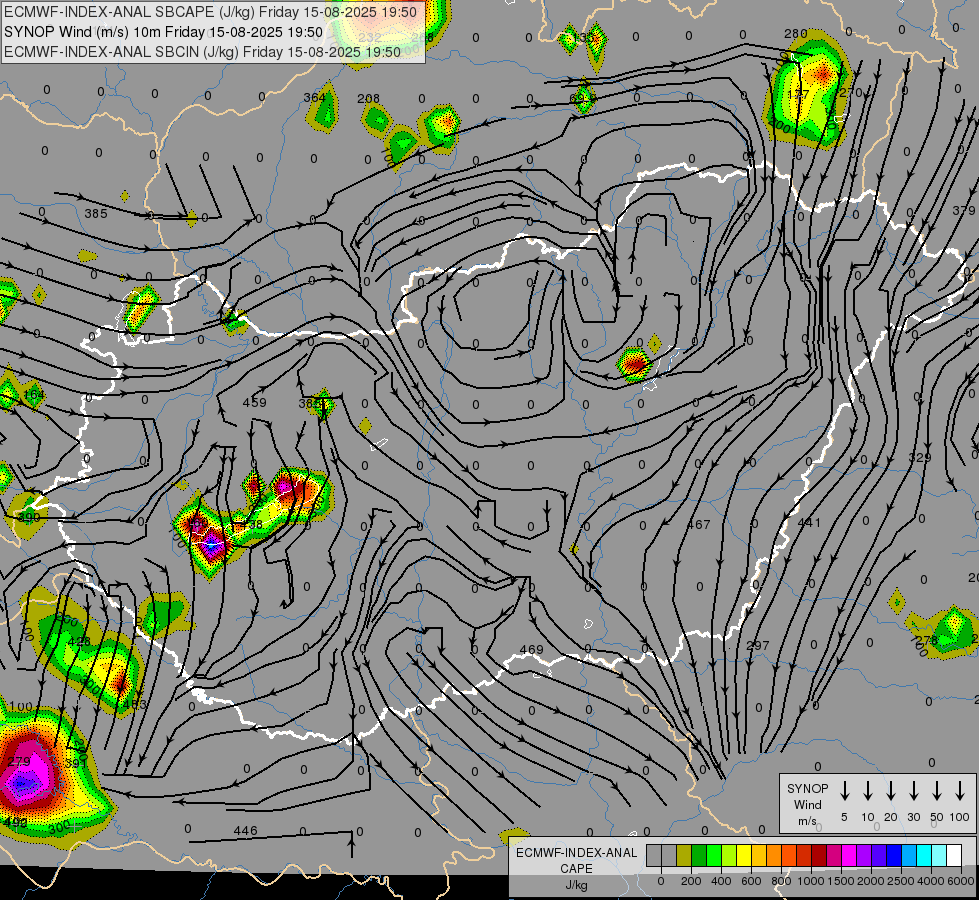
Task: Click the map value 364
Action: coord(314,97)
